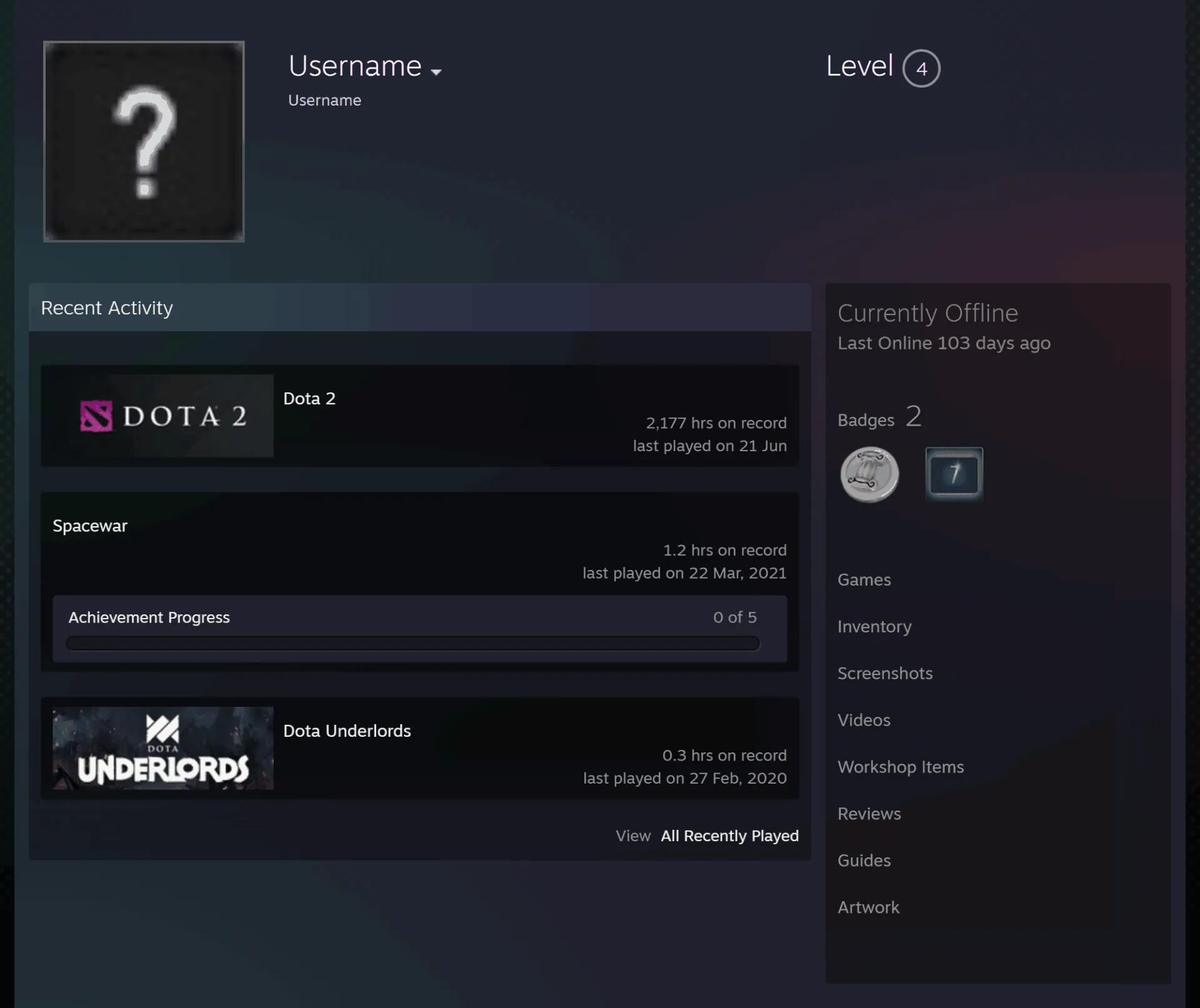Open the Inventory link
1200x1008 pixels.
click(x=874, y=627)
